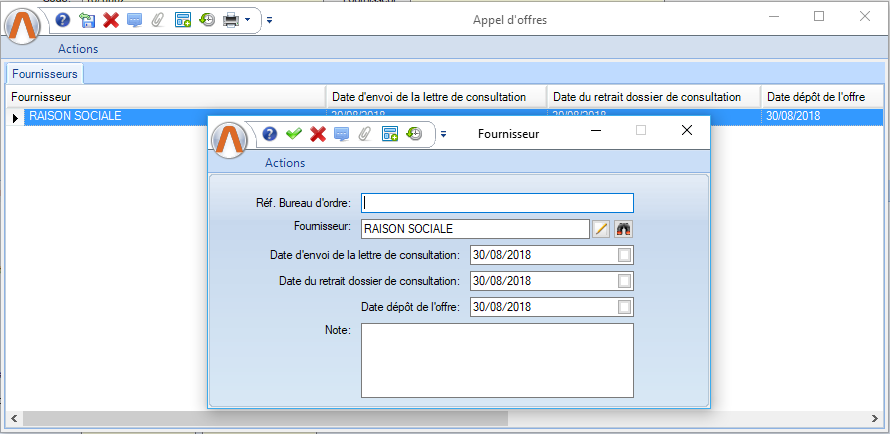Open quick access customize arrow in Fournisseur dialog
890x434 pixels.
point(443,134)
